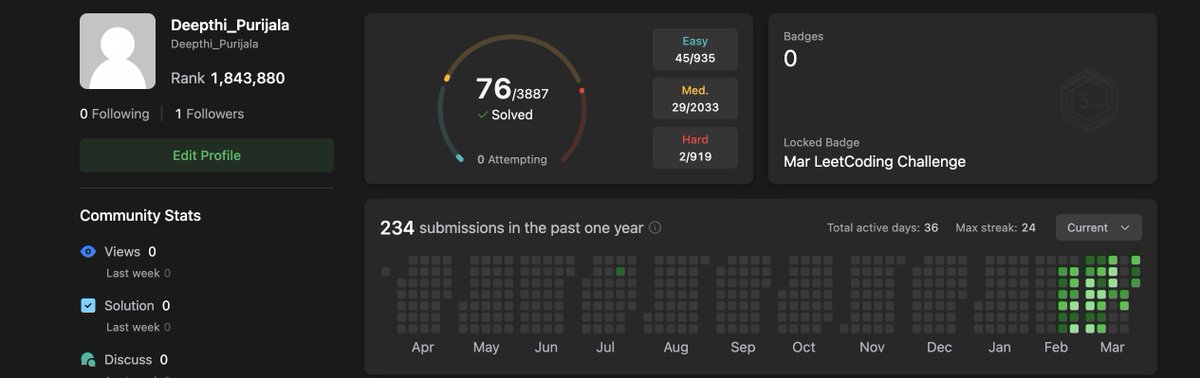This screenshot has width=1200, height=378.
Task: Select the Easy 45/935 difficulty box
Action: coord(695,49)
